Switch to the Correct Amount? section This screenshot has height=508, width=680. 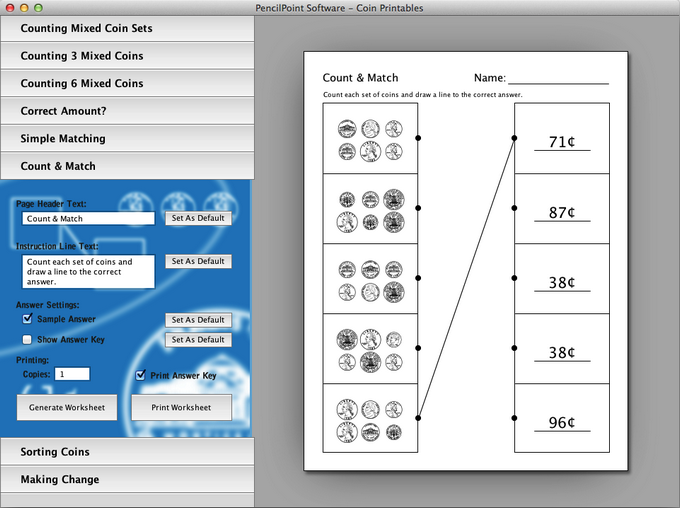click(x=128, y=111)
